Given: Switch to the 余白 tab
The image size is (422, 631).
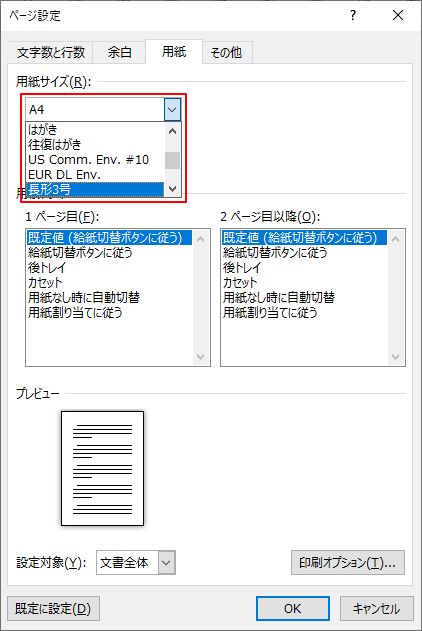Looking at the screenshot, I should pos(119,52).
